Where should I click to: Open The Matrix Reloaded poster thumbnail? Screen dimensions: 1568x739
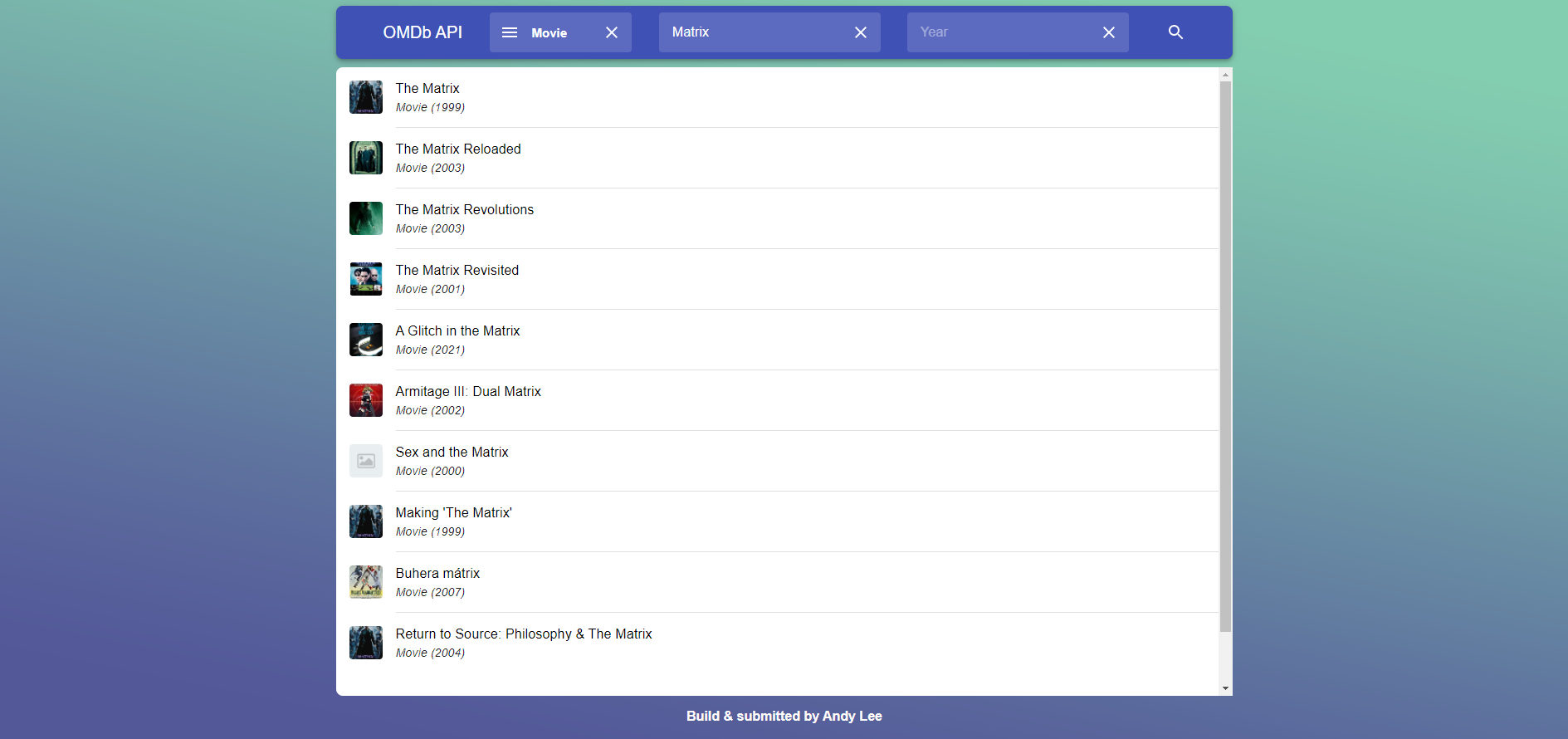click(366, 158)
